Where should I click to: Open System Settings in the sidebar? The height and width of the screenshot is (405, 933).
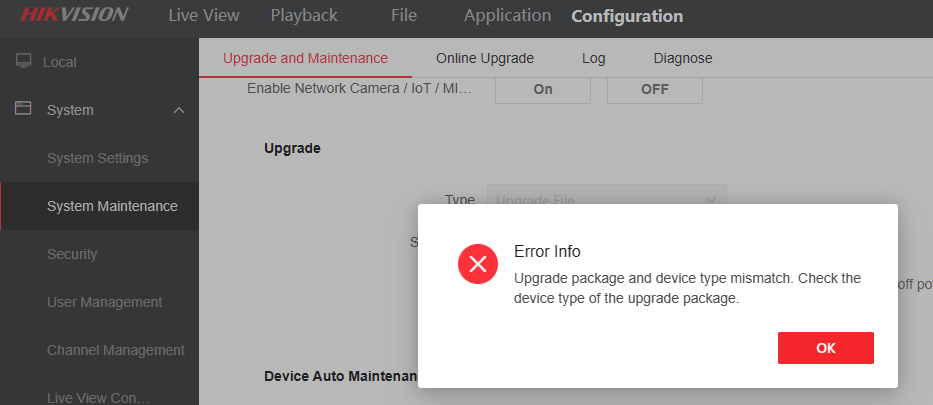(x=97, y=158)
